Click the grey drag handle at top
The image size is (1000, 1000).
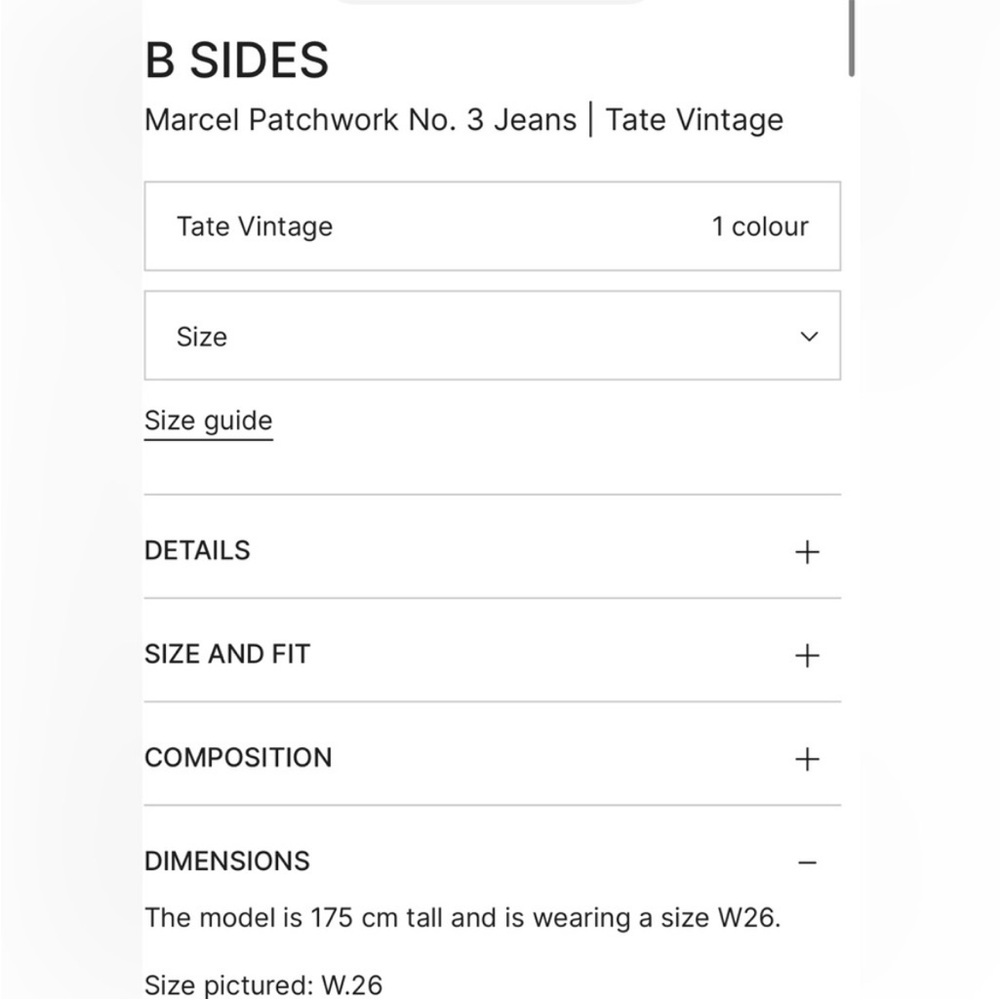click(x=490, y=1)
